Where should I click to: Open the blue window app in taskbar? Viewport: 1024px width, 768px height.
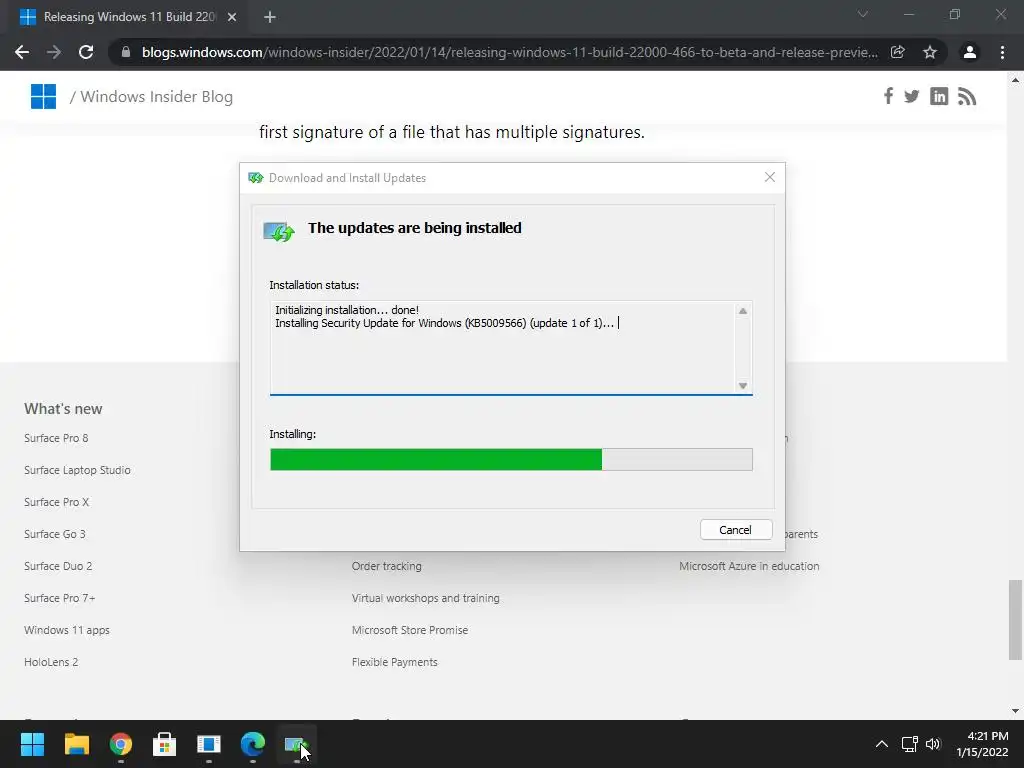pos(209,744)
